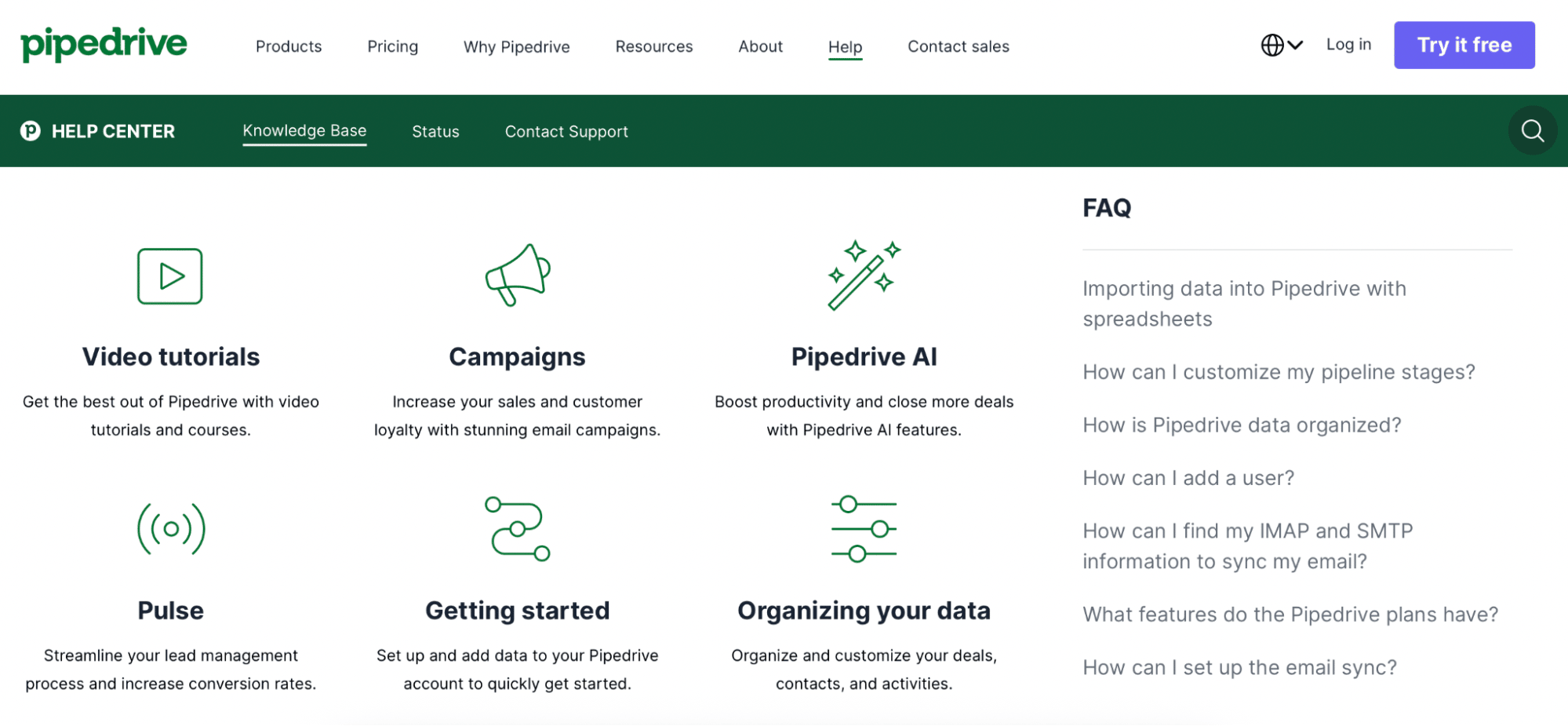This screenshot has width=1568, height=726.
Task: Switch to the Status tab
Action: click(435, 131)
